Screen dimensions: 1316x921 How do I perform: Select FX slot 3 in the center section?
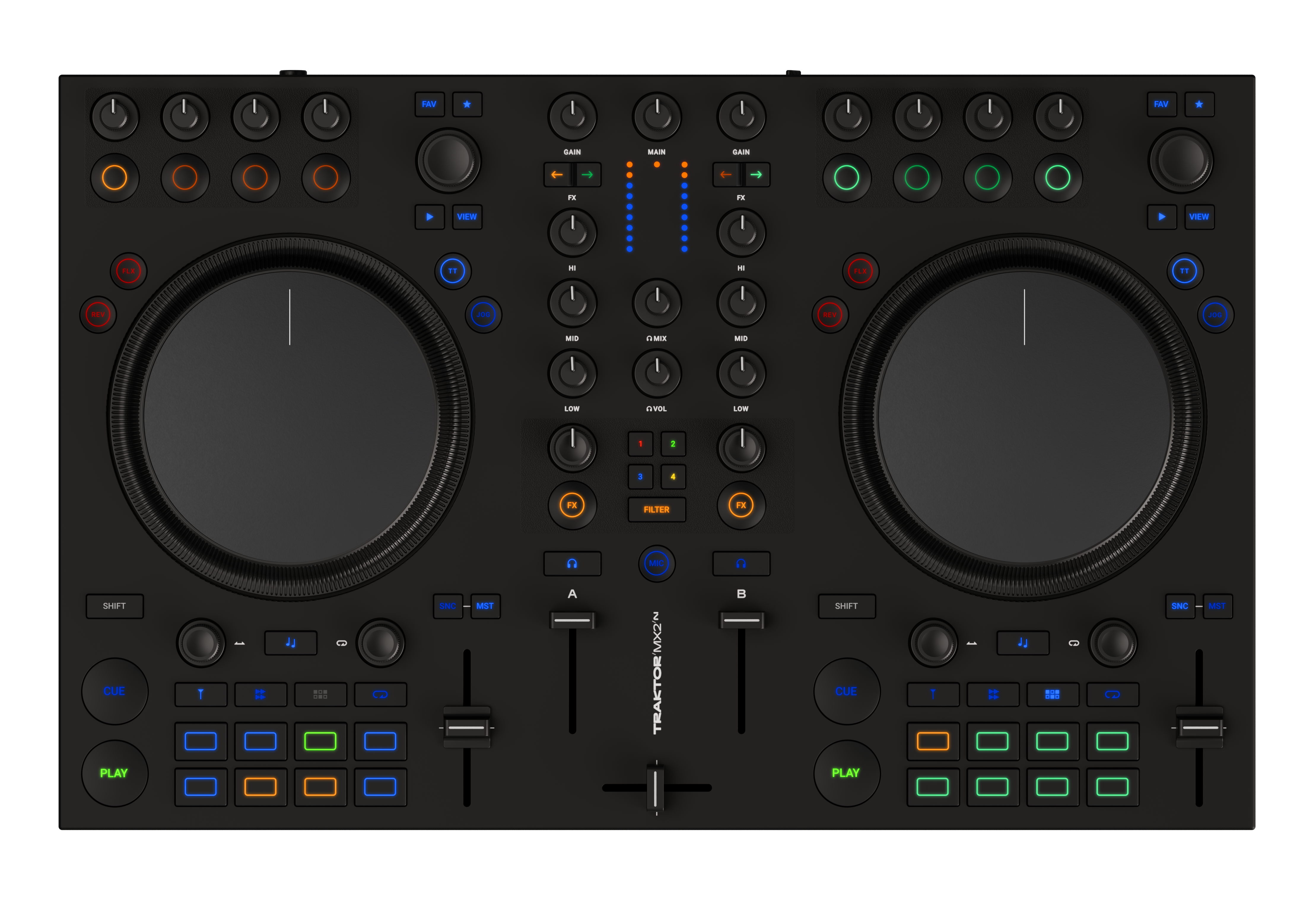(x=640, y=477)
